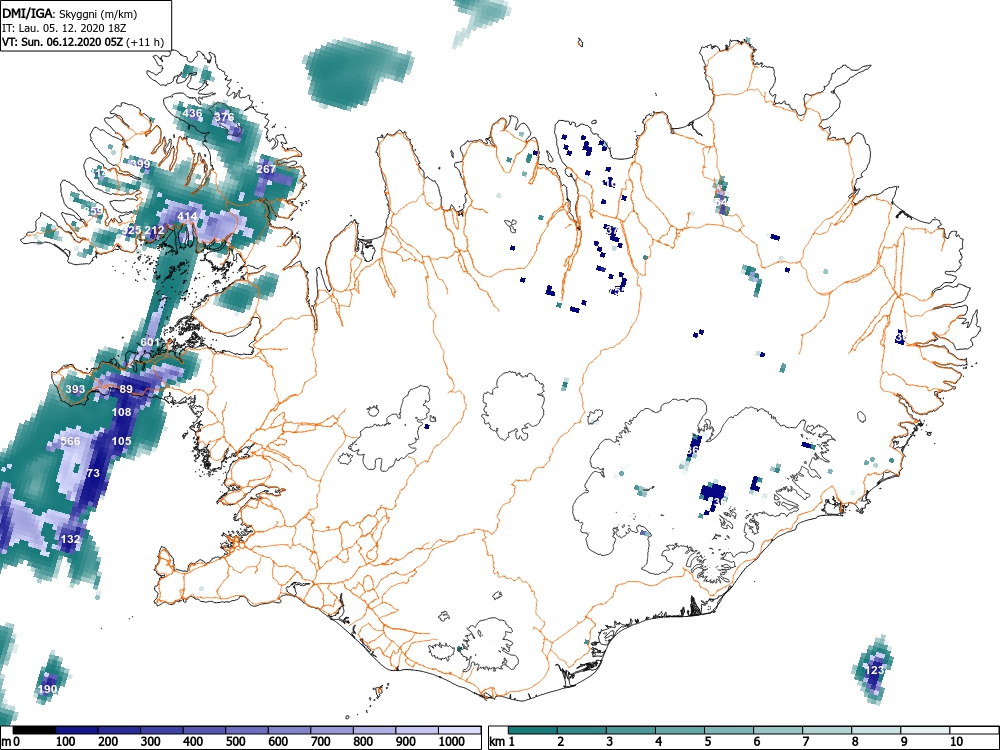This screenshot has height=750, width=1000.
Task: Click the 8 label on the km scale
Action: coord(855,741)
